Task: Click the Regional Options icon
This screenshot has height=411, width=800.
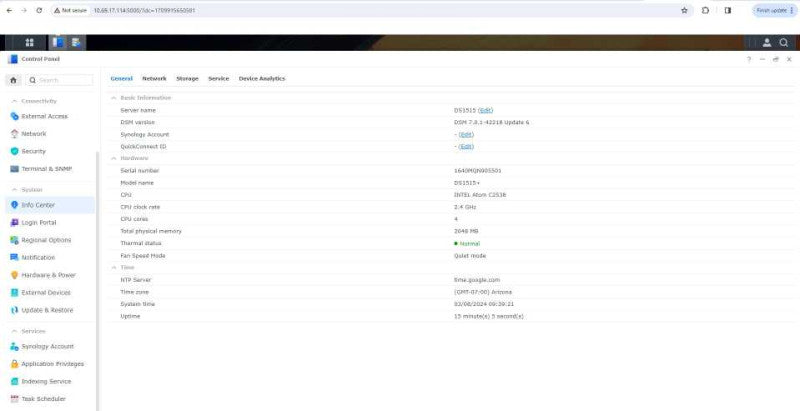Action: coord(14,240)
